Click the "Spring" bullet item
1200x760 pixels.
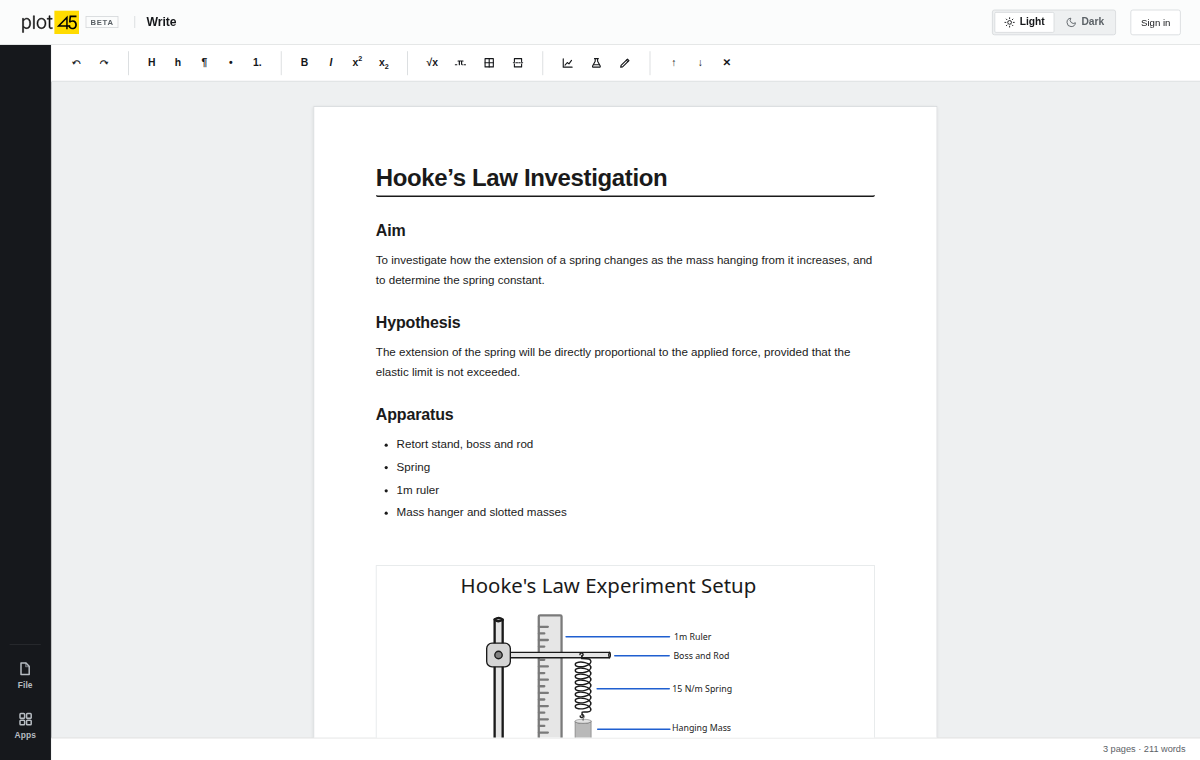[x=413, y=467]
